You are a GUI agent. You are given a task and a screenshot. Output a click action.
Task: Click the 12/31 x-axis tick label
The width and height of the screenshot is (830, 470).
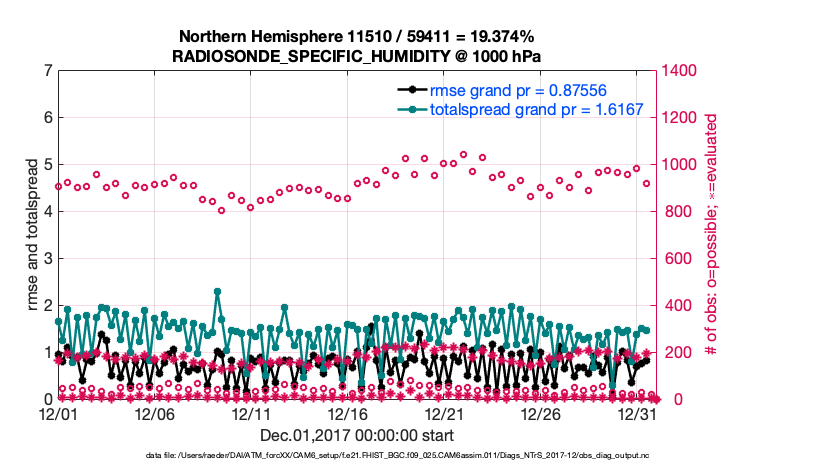[638, 414]
